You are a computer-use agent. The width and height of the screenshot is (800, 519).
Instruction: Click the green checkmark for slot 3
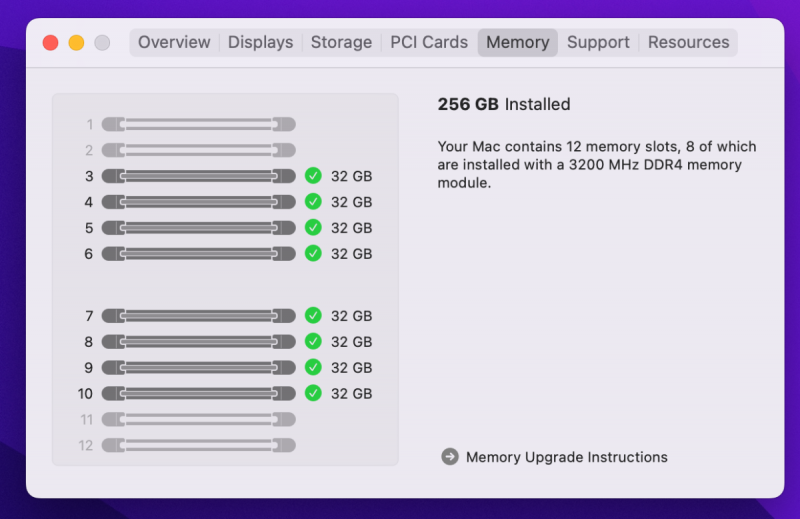click(x=313, y=176)
